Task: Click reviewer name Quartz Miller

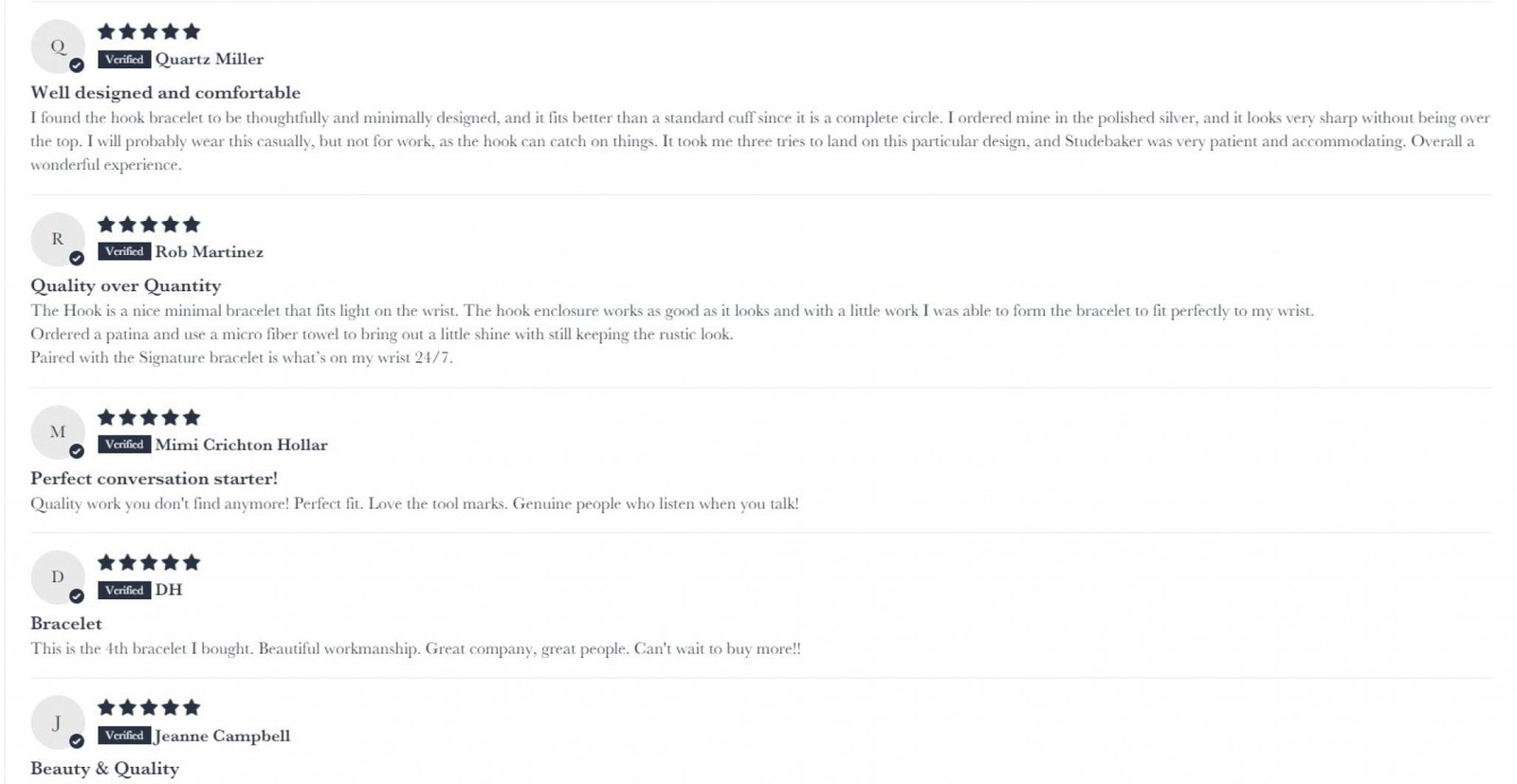Action: [210, 59]
